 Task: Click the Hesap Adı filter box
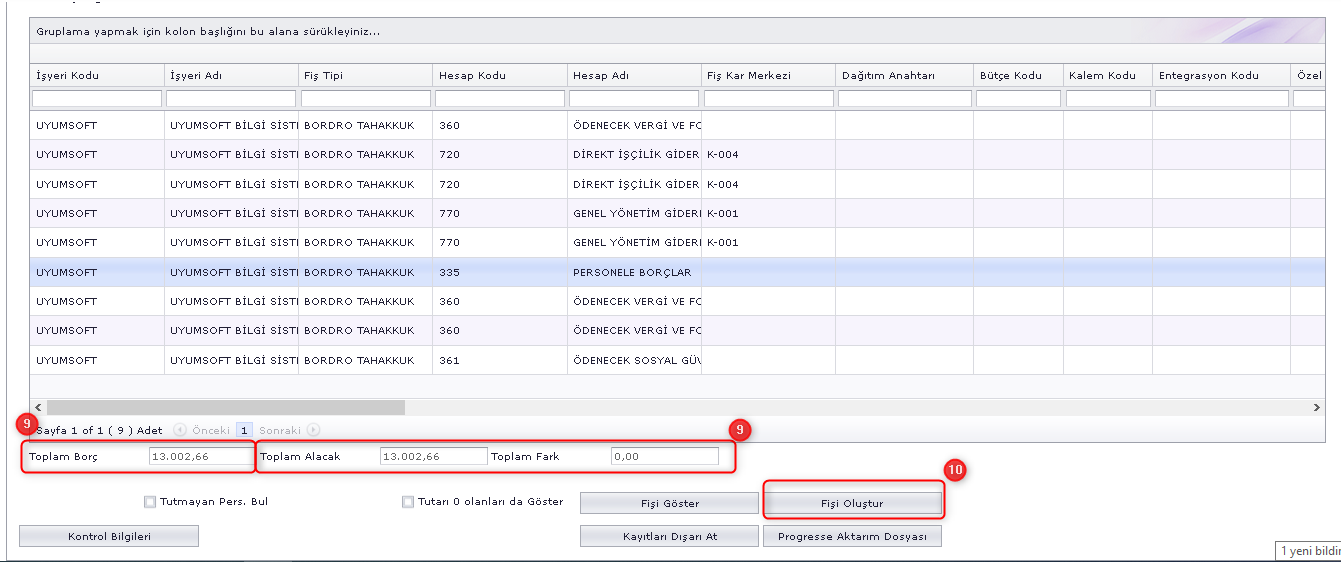pos(634,99)
